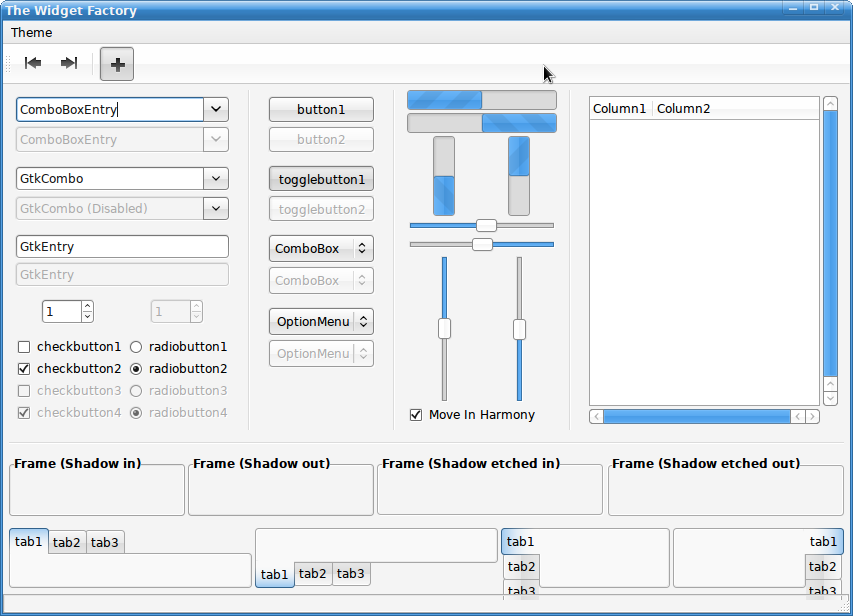Viewport: 853px width, 616px height.
Task: Click the go-to-first toolbar icon
Action: [33, 63]
